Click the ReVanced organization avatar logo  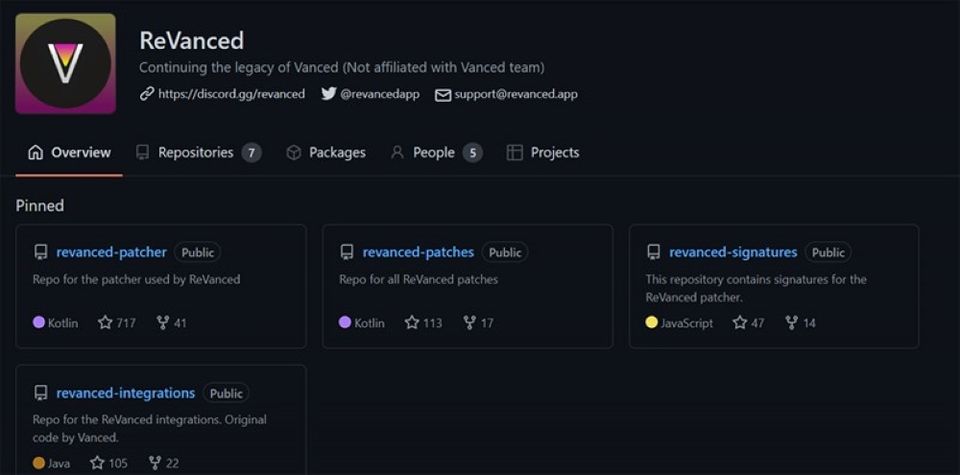click(x=66, y=63)
